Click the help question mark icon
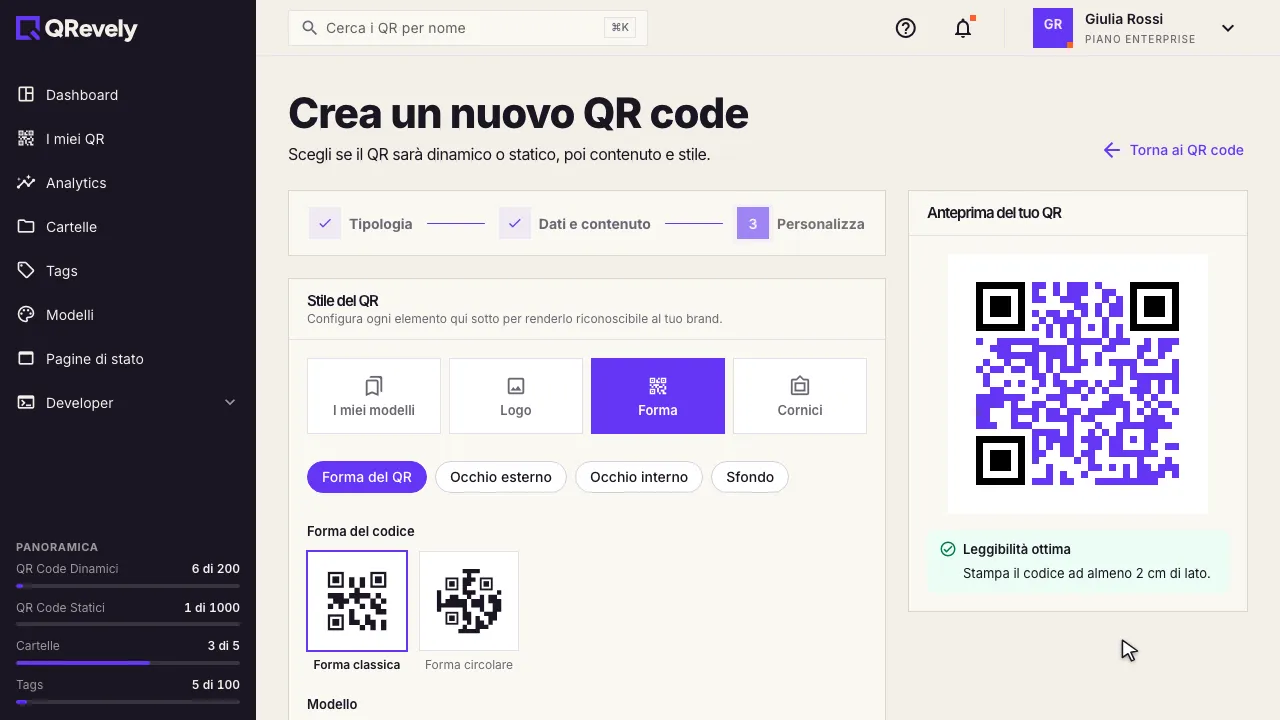1280x720 pixels. (x=906, y=28)
